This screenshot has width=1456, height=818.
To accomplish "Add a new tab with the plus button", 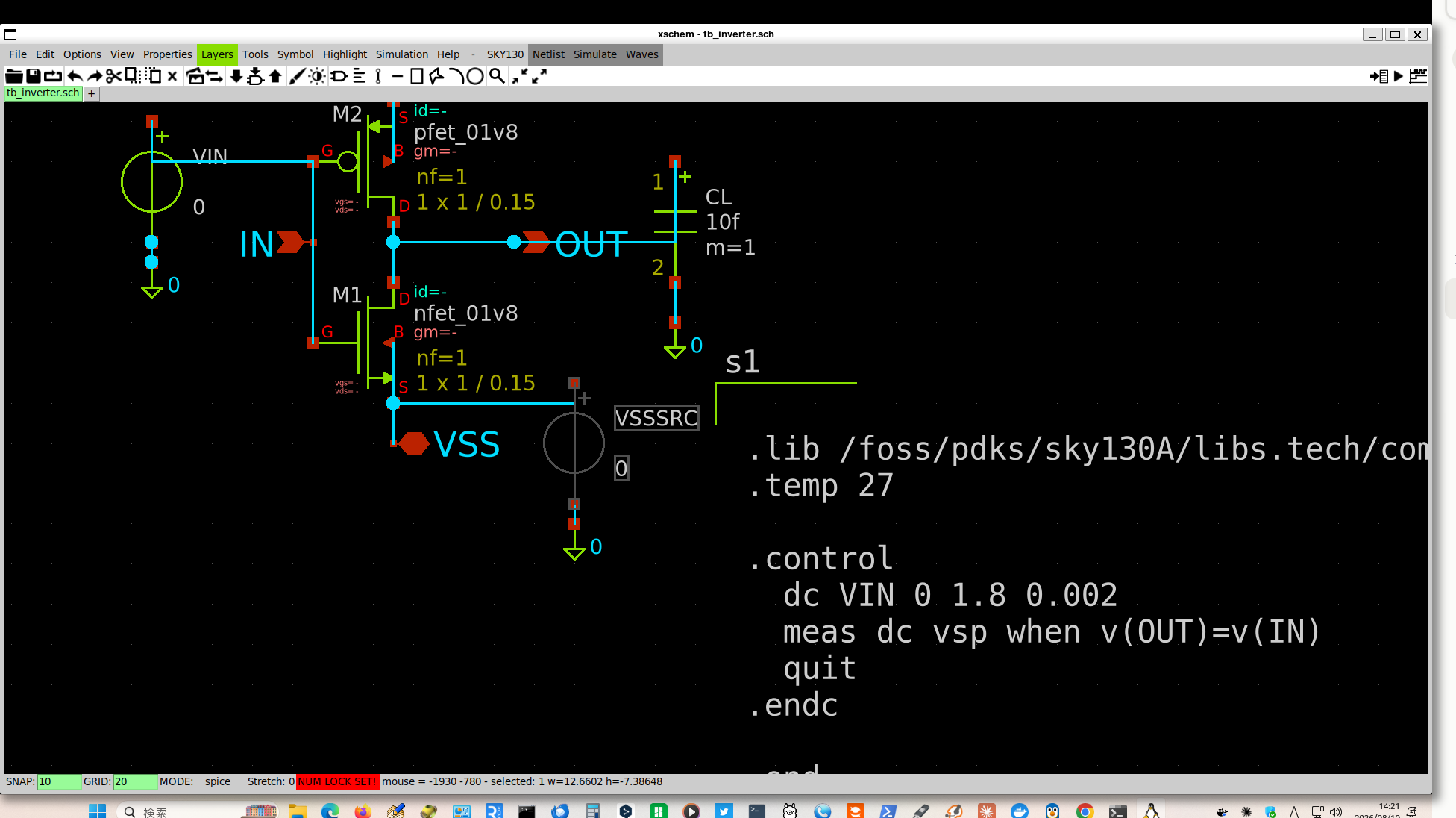I will (x=91, y=94).
